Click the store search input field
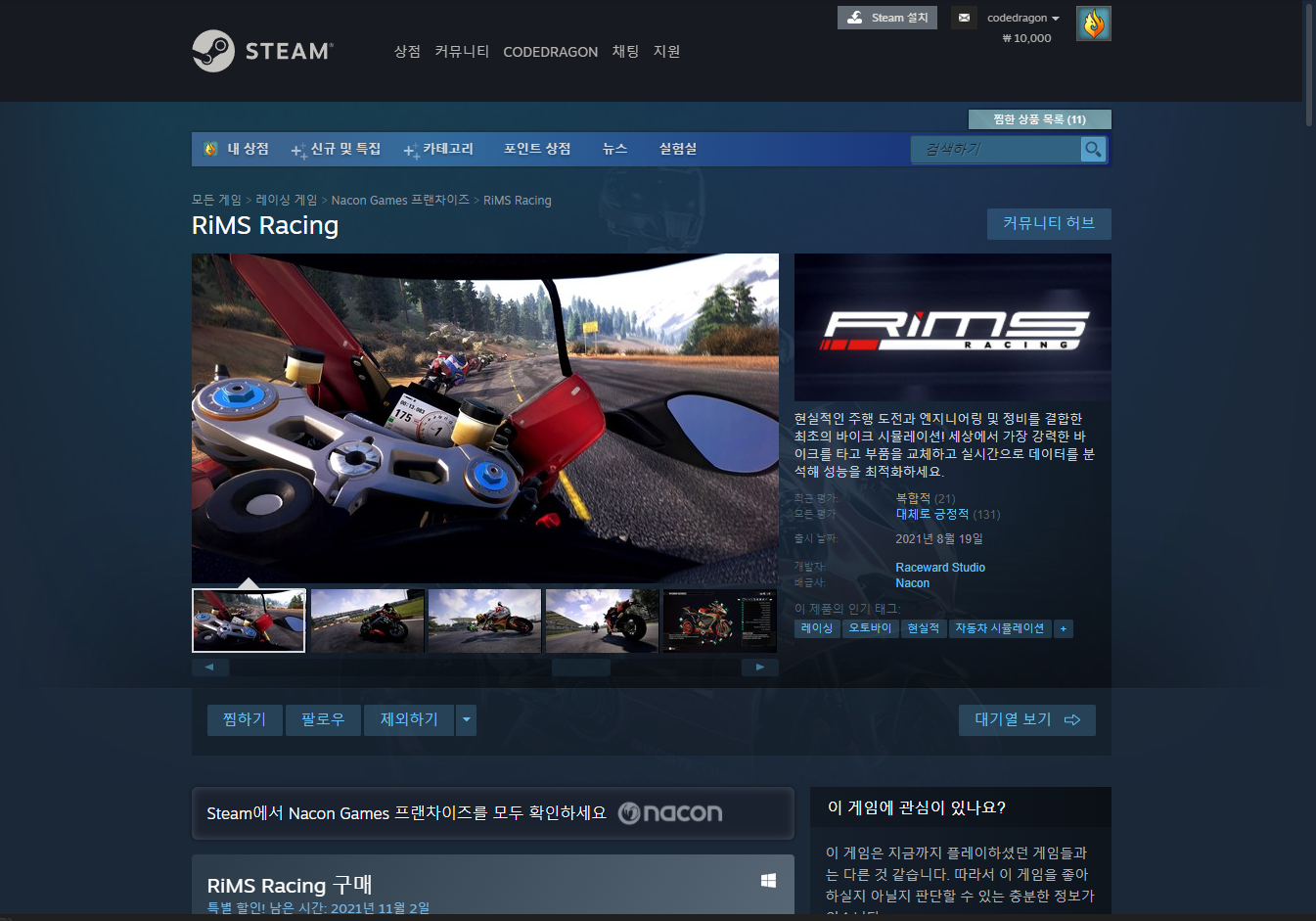This screenshot has width=1316, height=921. (x=995, y=149)
